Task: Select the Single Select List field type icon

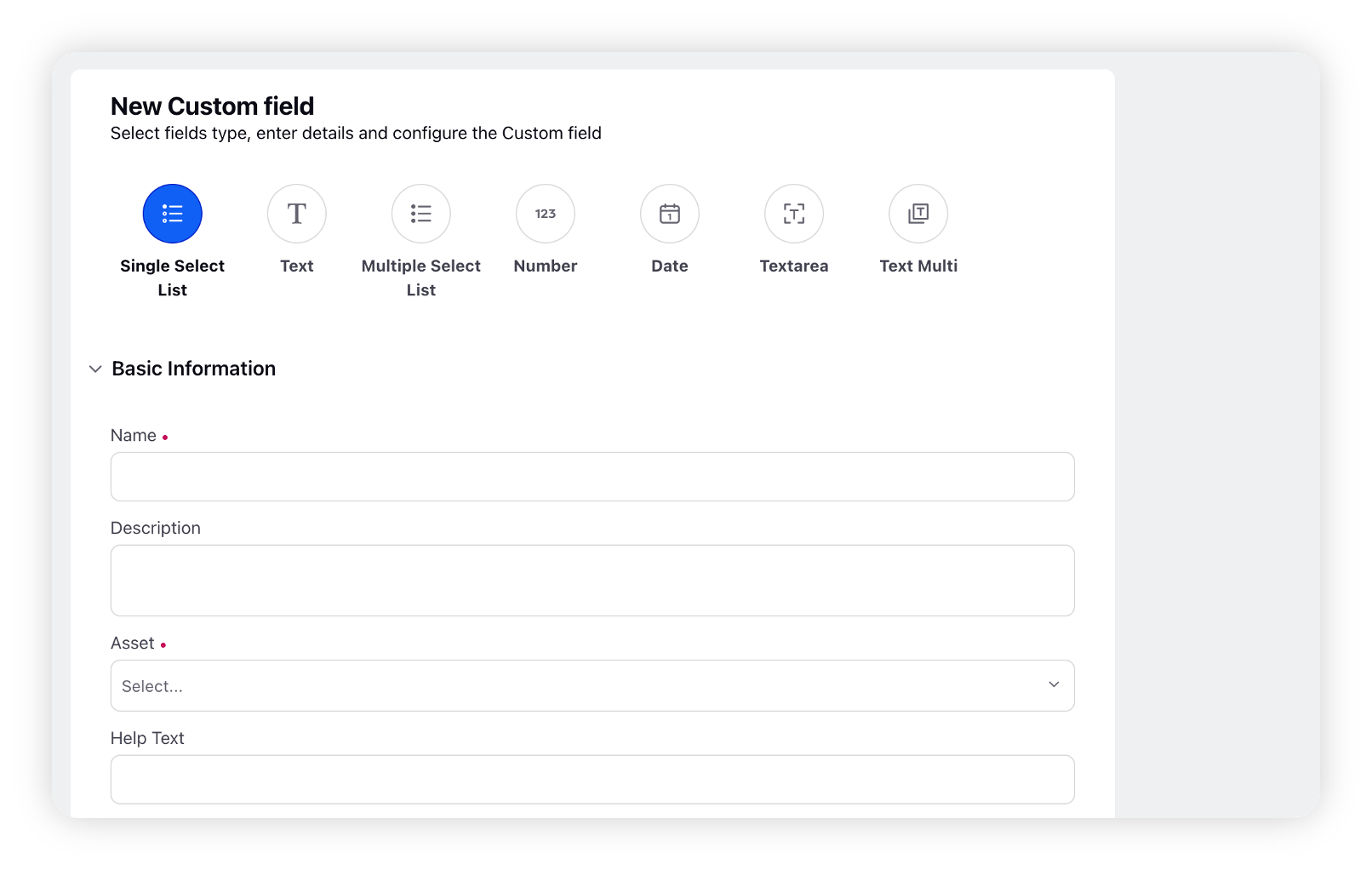Action: coord(173,214)
